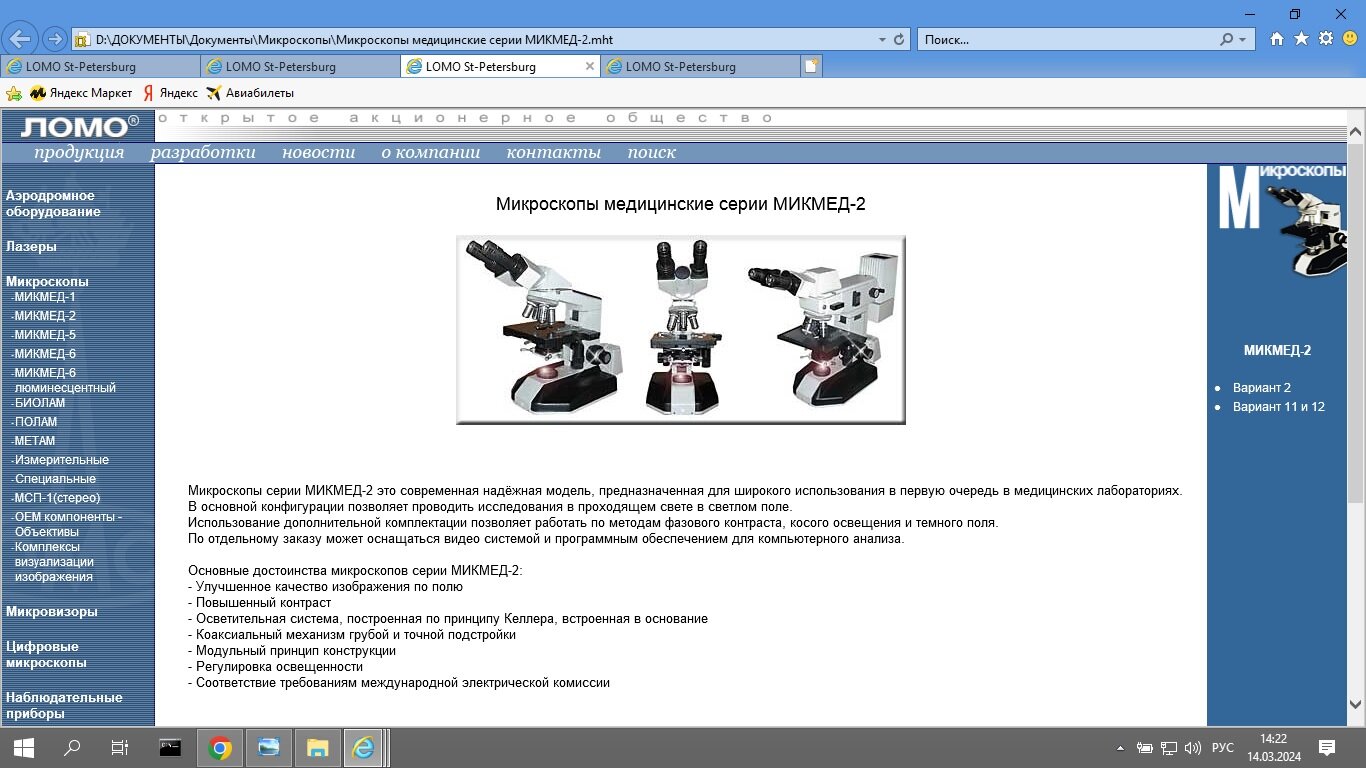Select МЕТАМ in the sidebar
Viewport: 1366px width, 768px height.
pos(34,441)
